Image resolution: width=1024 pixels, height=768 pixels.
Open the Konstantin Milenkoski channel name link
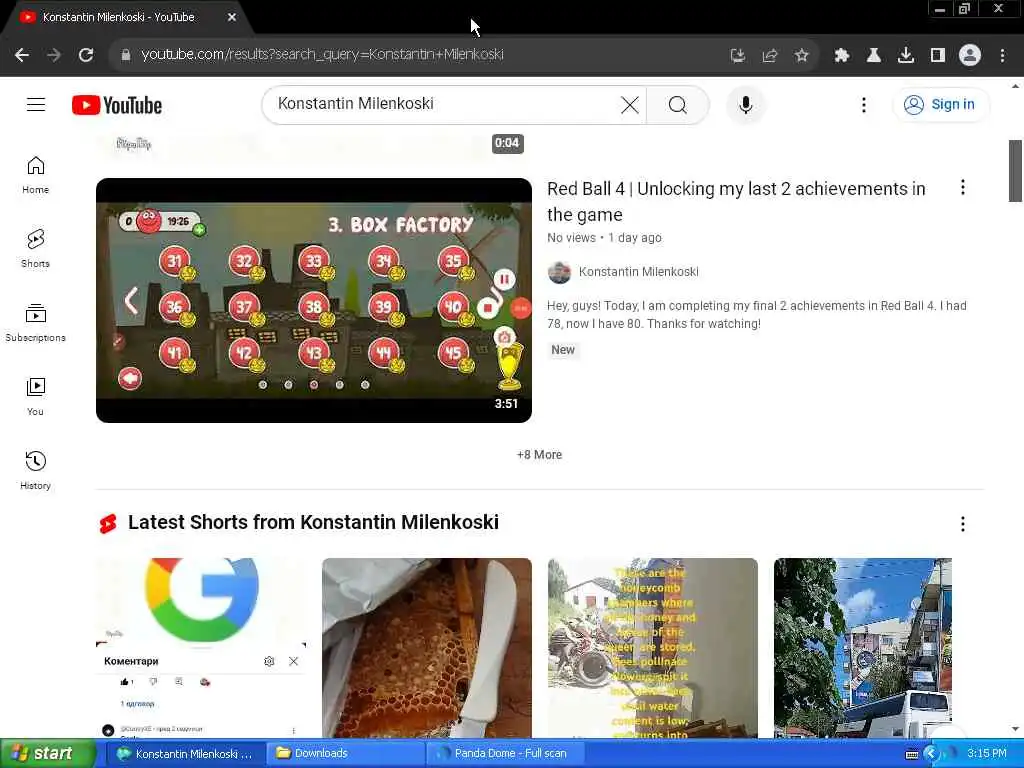[x=638, y=272]
